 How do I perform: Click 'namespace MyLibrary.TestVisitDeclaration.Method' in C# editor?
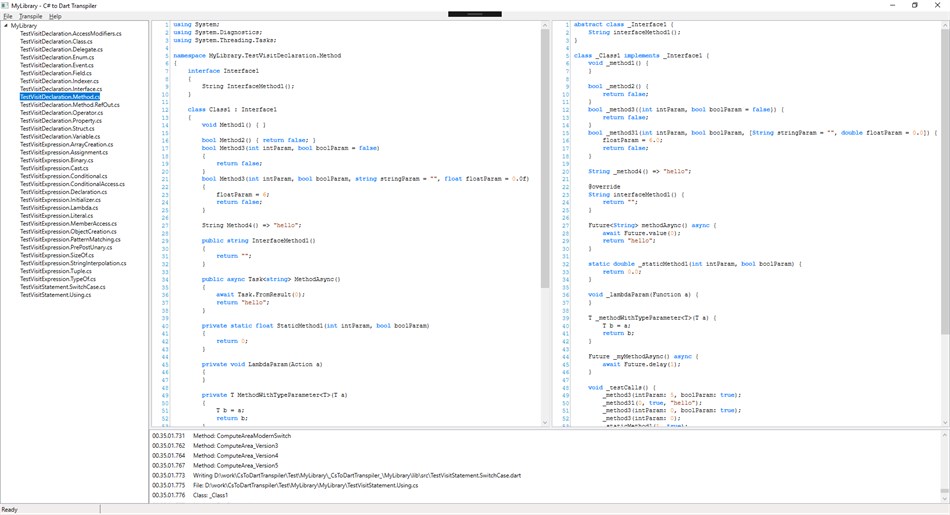click(x=257, y=55)
